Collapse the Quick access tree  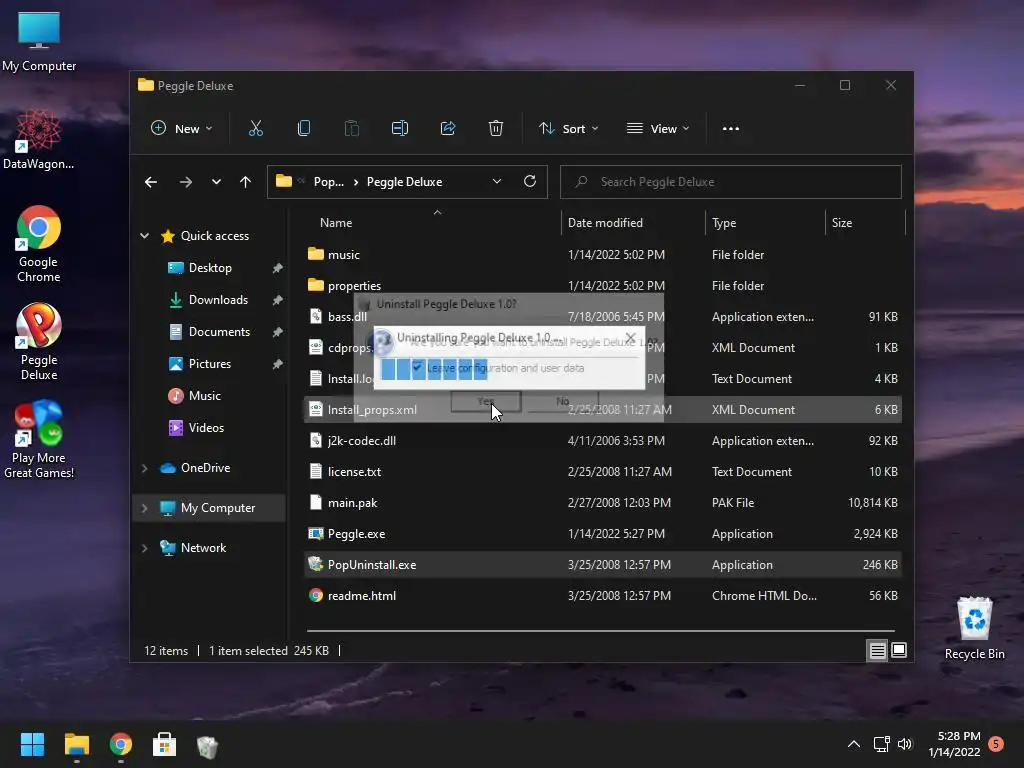[144, 236]
